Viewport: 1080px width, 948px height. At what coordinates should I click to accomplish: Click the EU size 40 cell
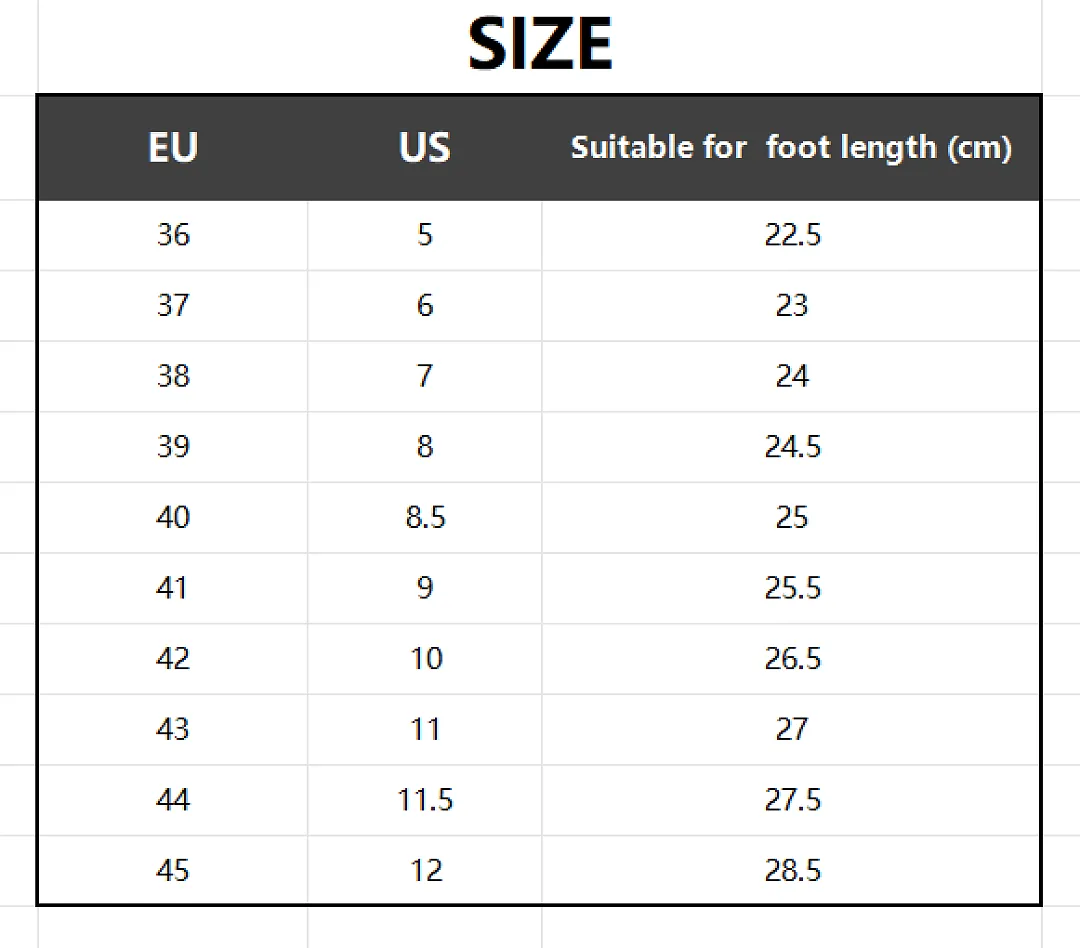pos(173,517)
